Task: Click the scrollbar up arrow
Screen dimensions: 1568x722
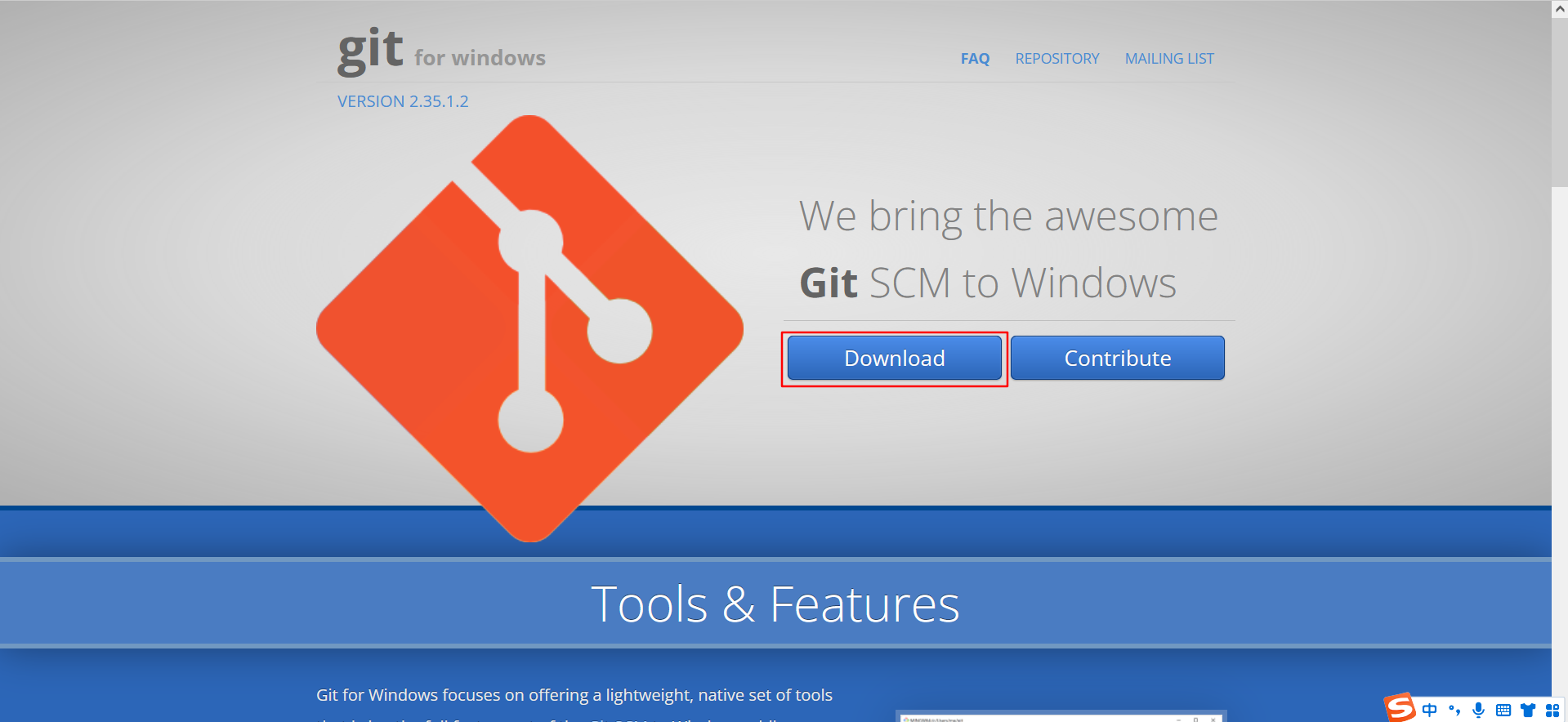Action: tap(1560, 9)
